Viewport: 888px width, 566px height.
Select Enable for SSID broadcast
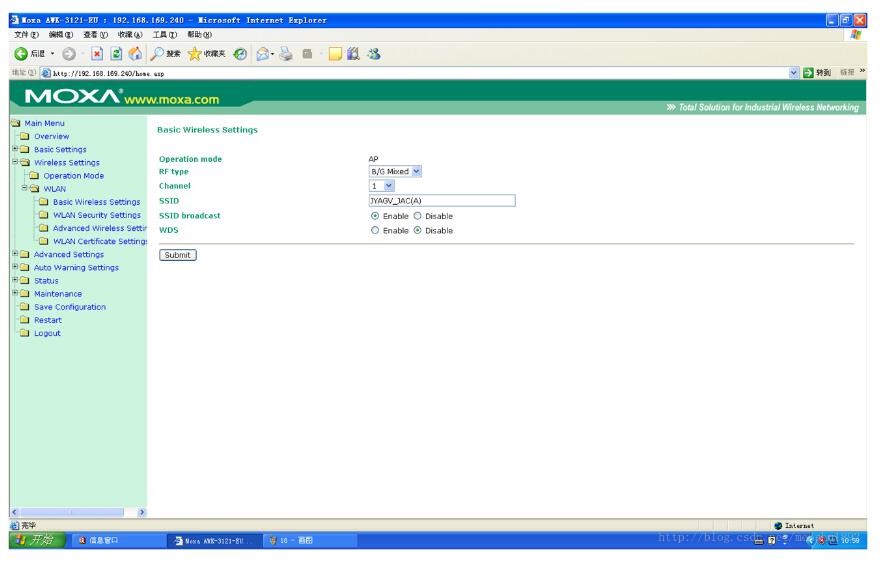(376, 215)
